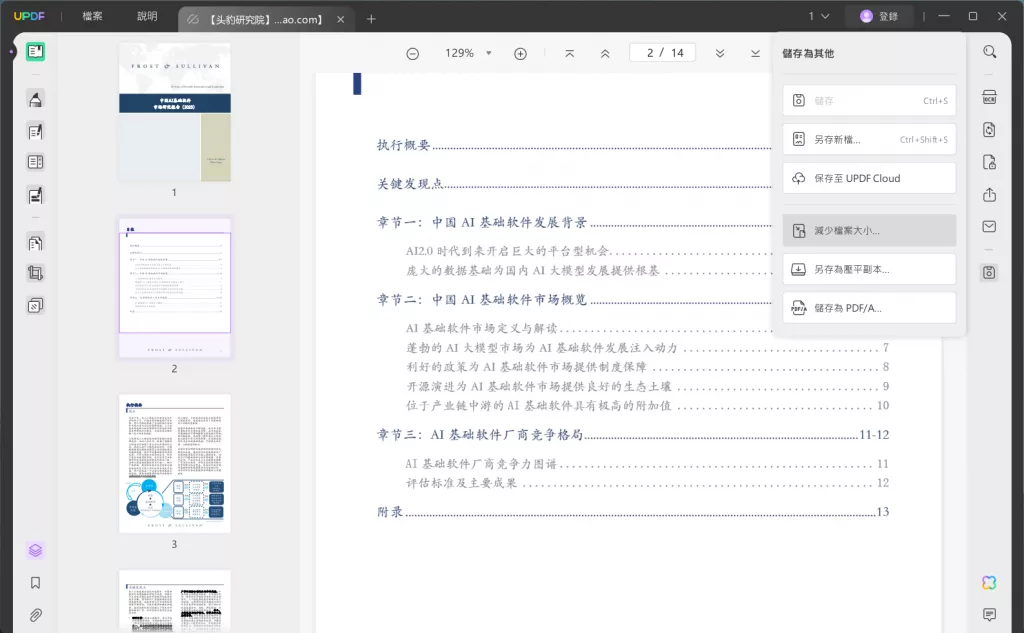This screenshot has width=1024, height=633.
Task: Expand the window count dropdown next to 1
Action: (825, 16)
